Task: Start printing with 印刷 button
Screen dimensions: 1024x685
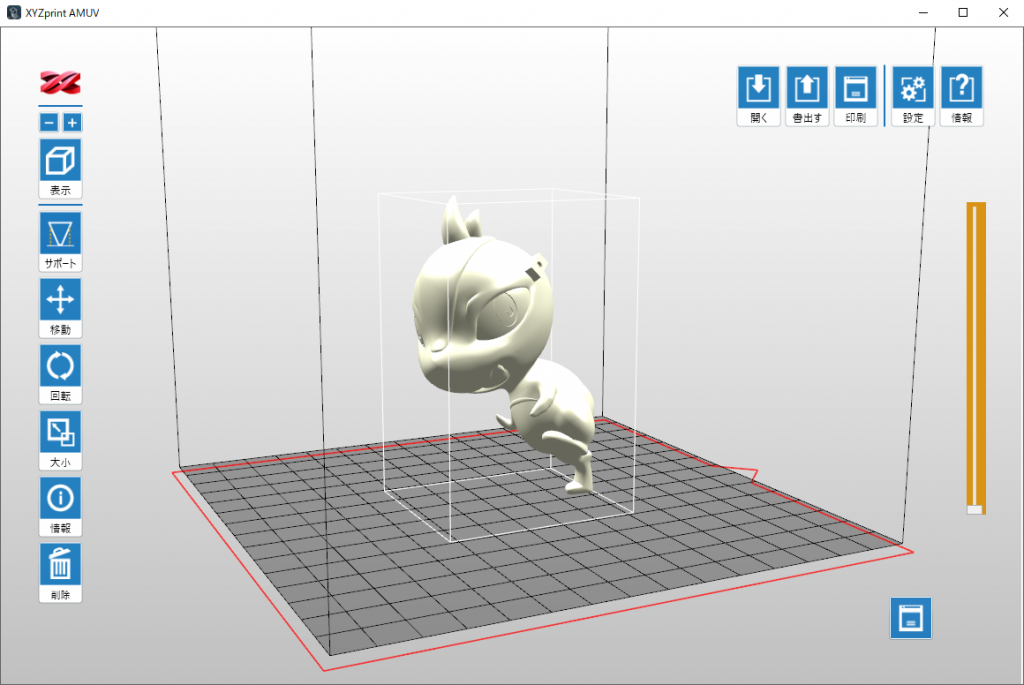Action: (856, 96)
